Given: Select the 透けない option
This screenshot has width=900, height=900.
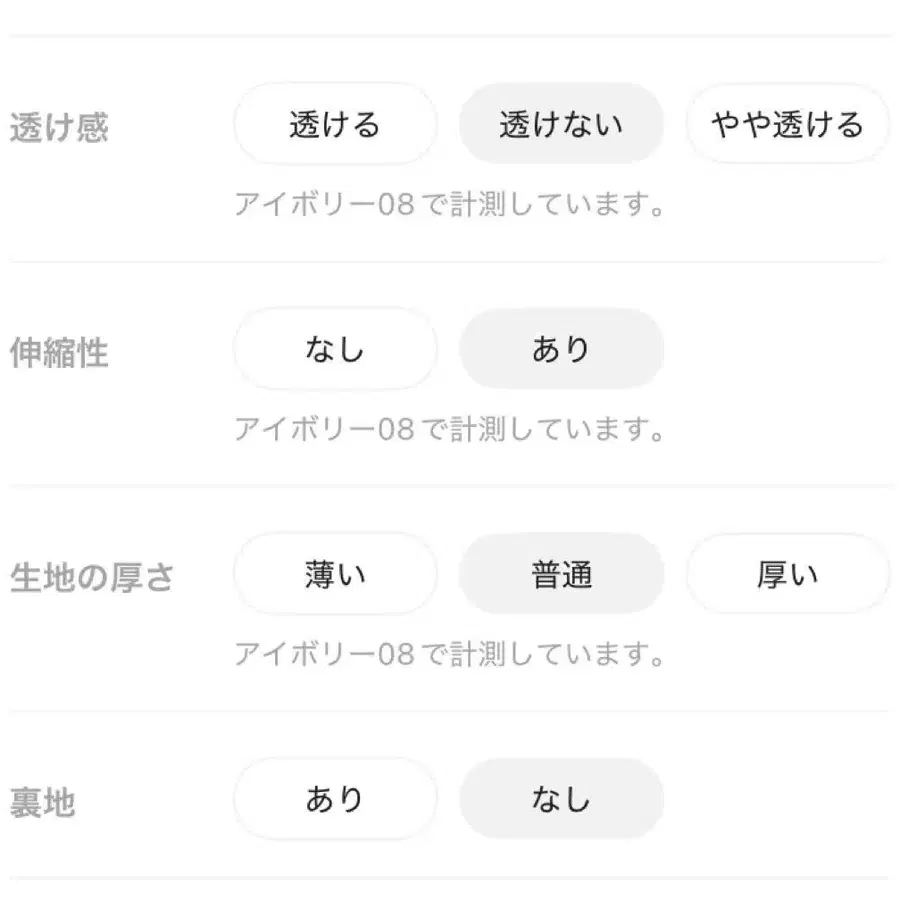Looking at the screenshot, I should 561,124.
